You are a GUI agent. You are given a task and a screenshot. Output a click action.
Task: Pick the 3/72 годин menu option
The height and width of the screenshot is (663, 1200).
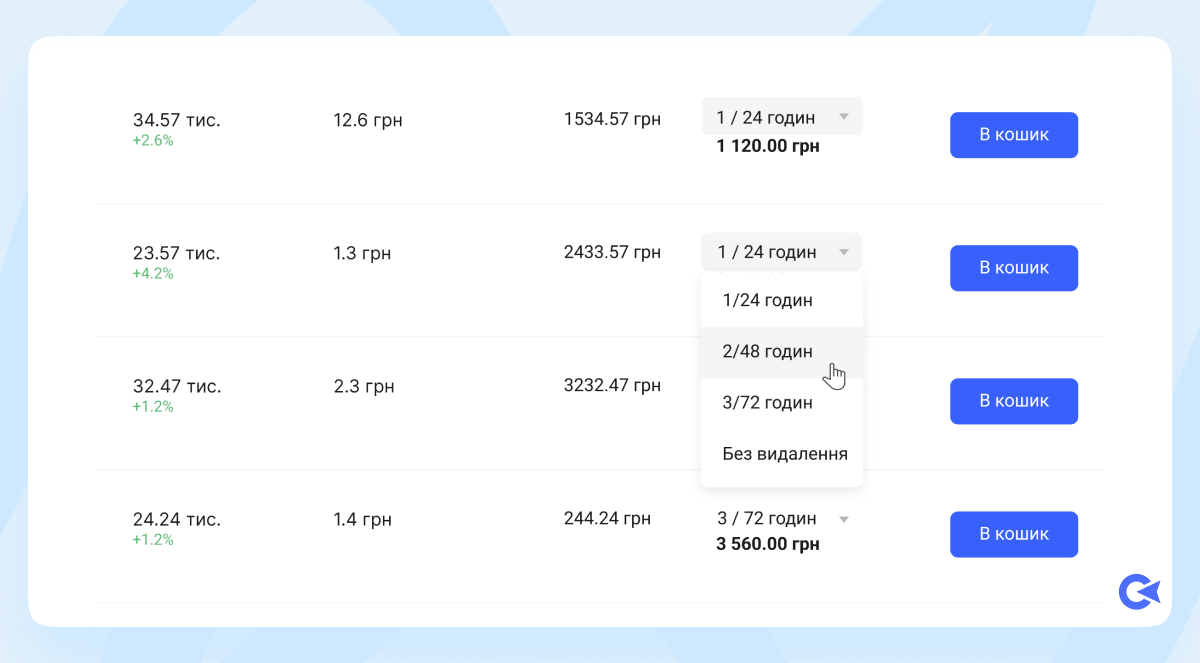click(767, 403)
